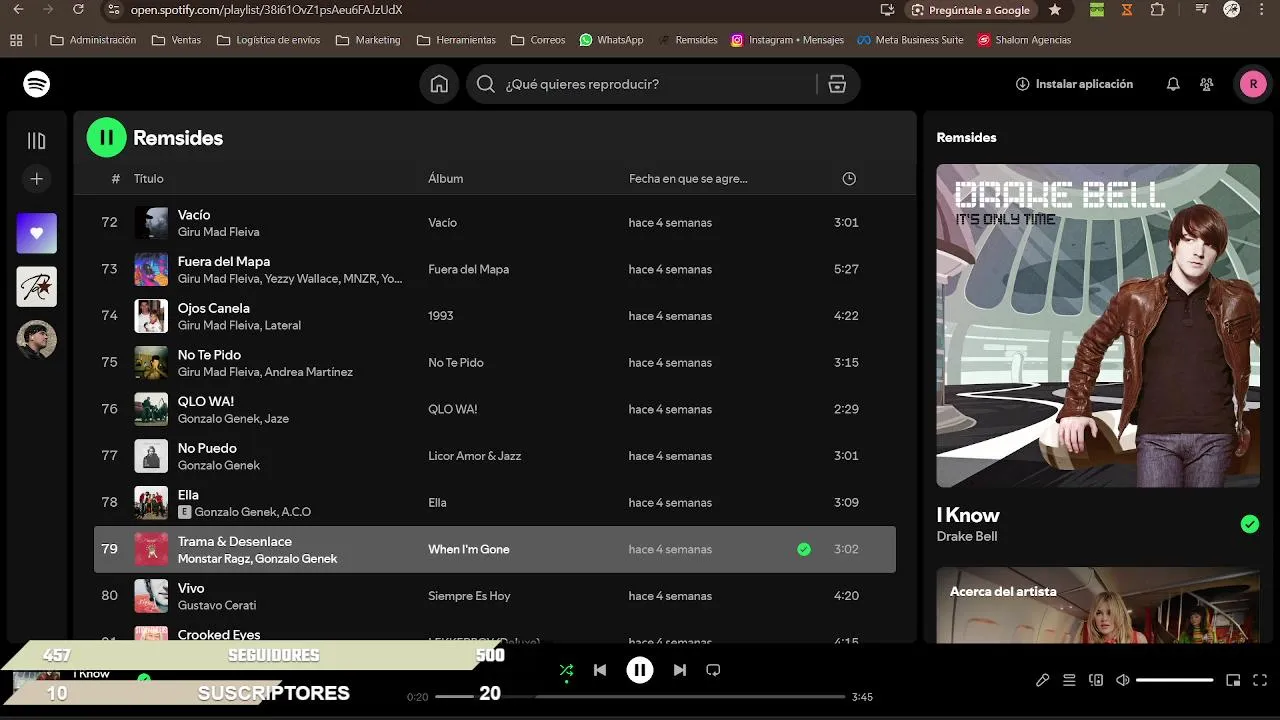This screenshot has width=1280, height=720.
Task: Open Administración bookmark folder
Action: click(x=93, y=40)
